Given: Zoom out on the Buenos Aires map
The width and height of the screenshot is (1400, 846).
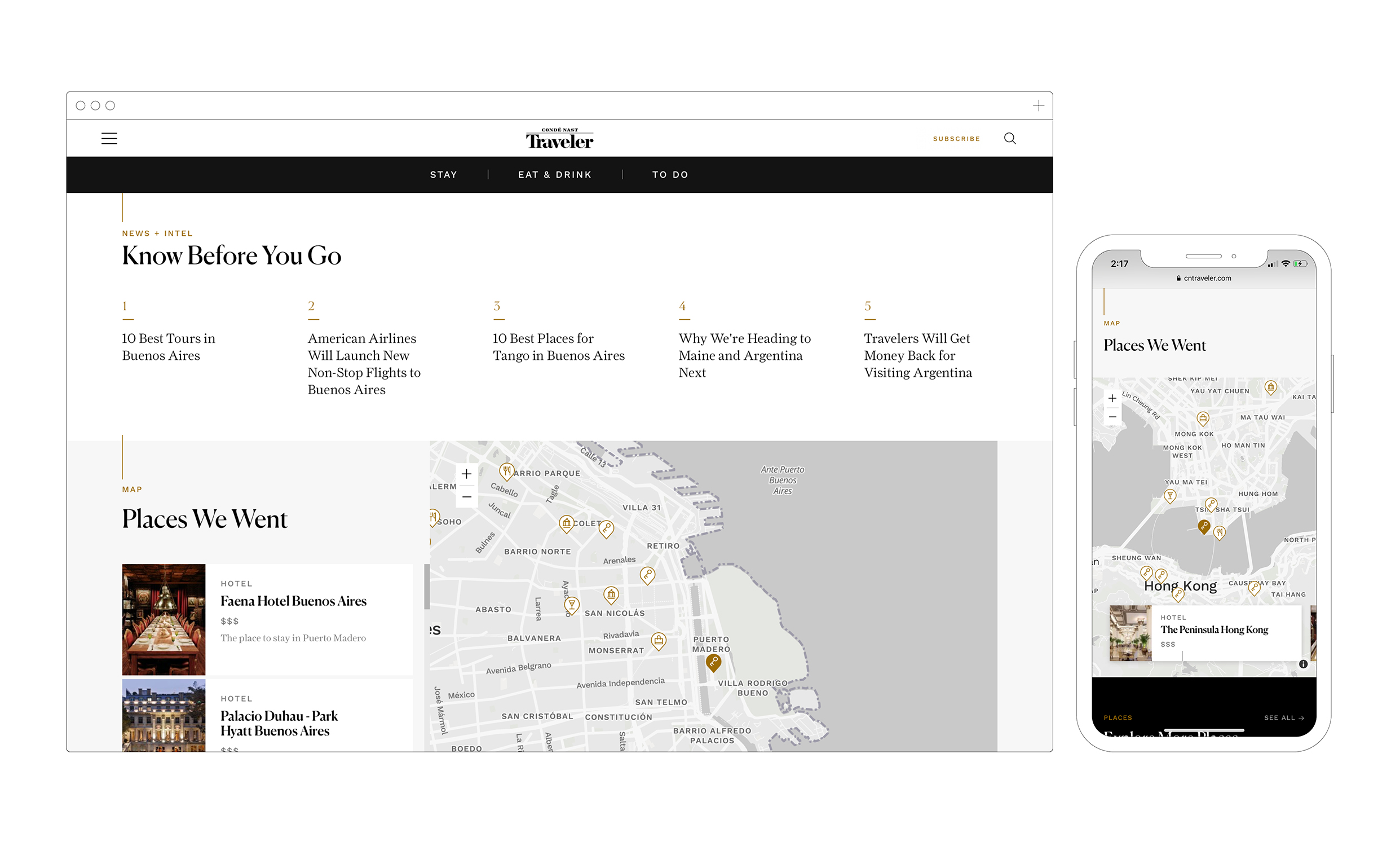Looking at the screenshot, I should (466, 497).
